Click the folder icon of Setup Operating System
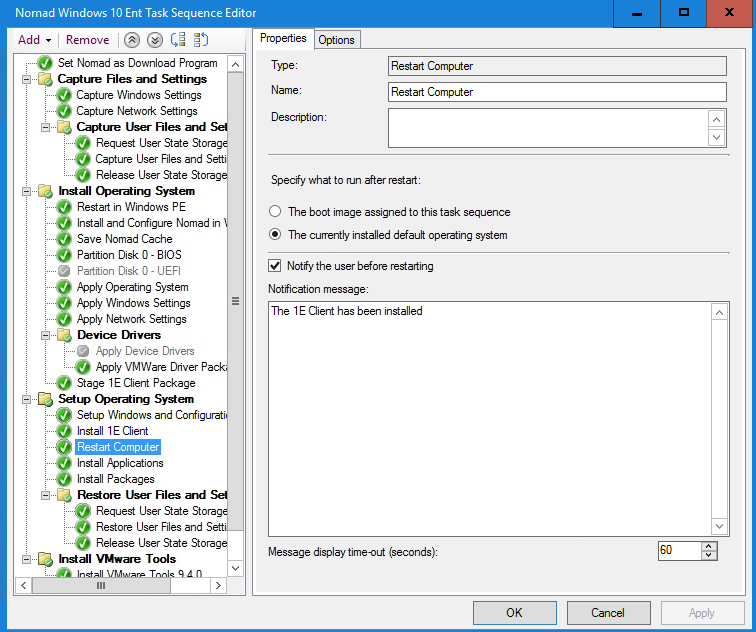 coord(46,399)
